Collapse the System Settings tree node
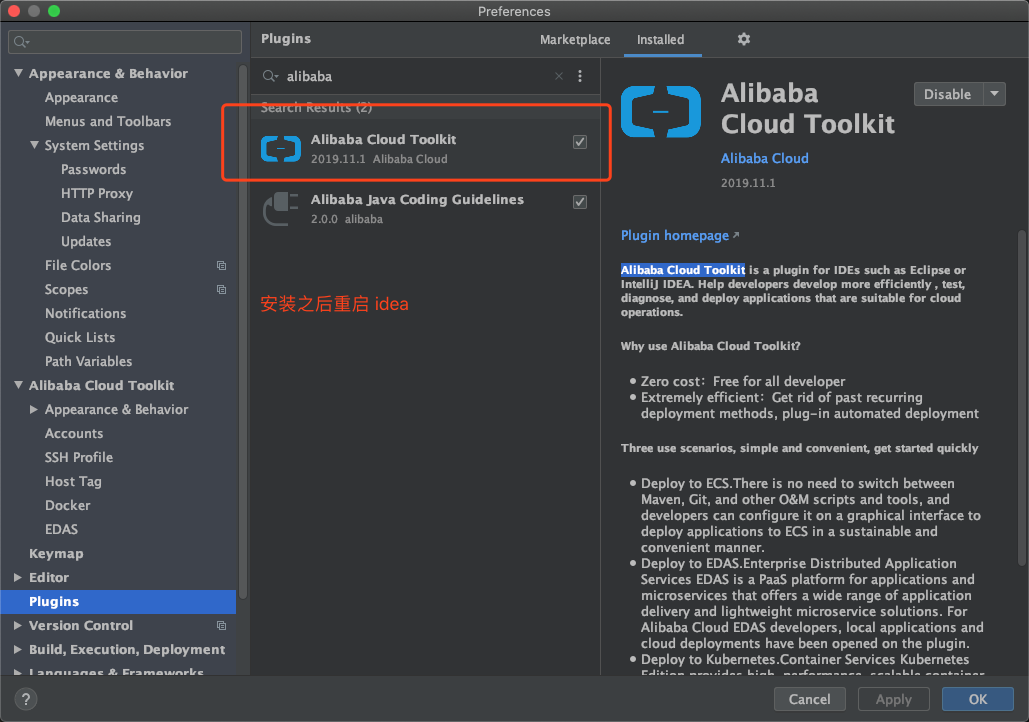 pyautogui.click(x=35, y=145)
